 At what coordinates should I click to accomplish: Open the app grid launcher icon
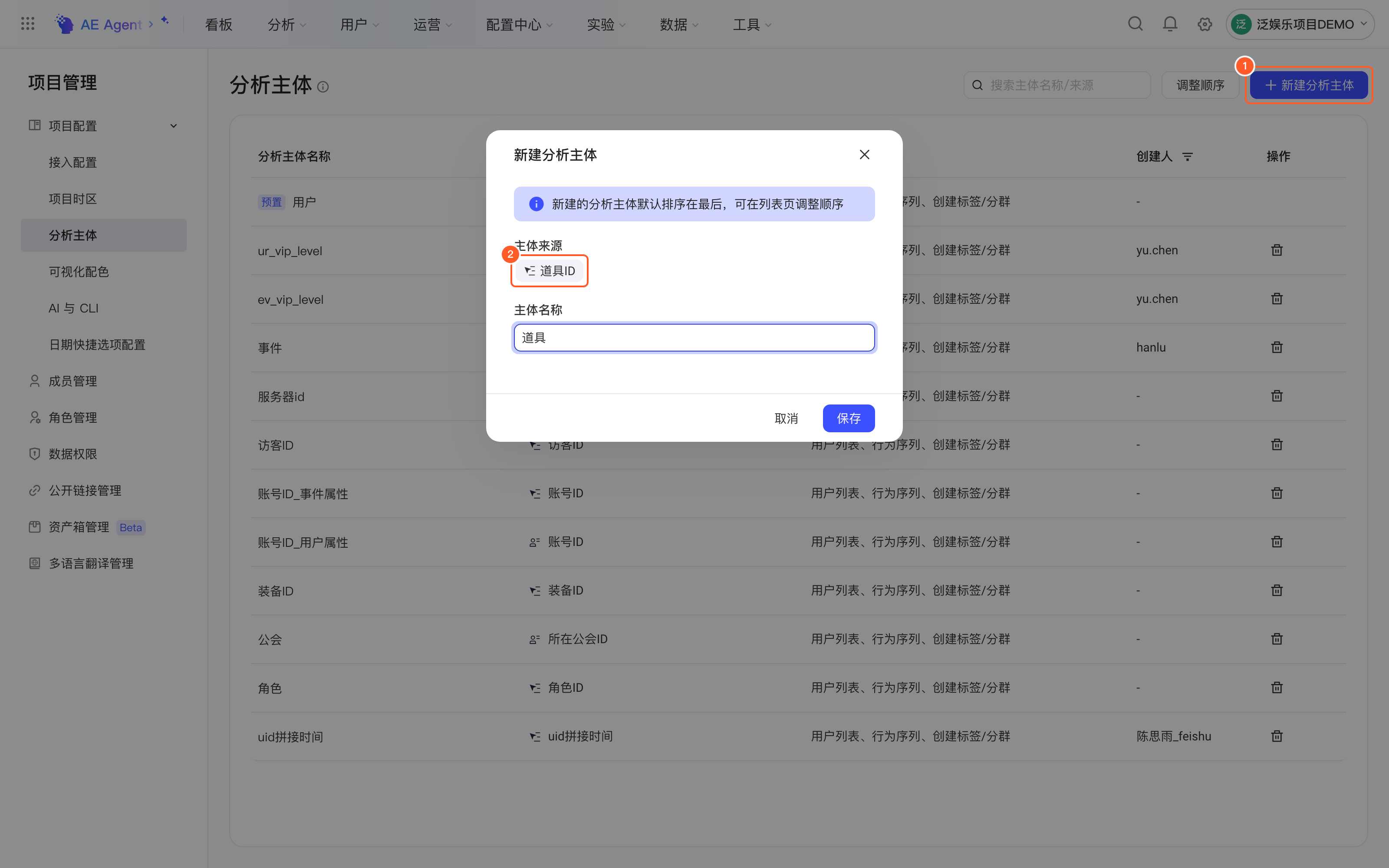[x=27, y=24]
